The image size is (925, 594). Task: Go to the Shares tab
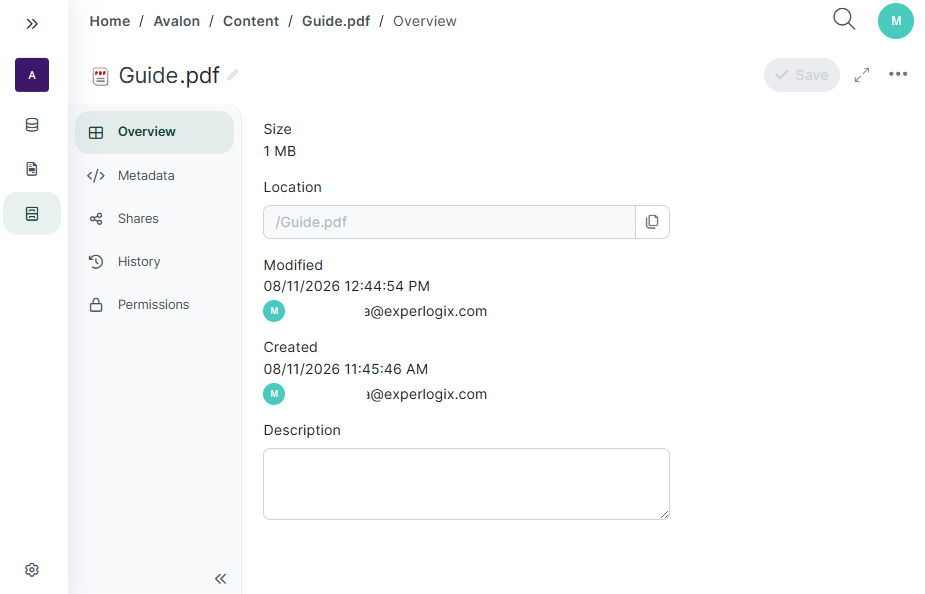click(155, 219)
